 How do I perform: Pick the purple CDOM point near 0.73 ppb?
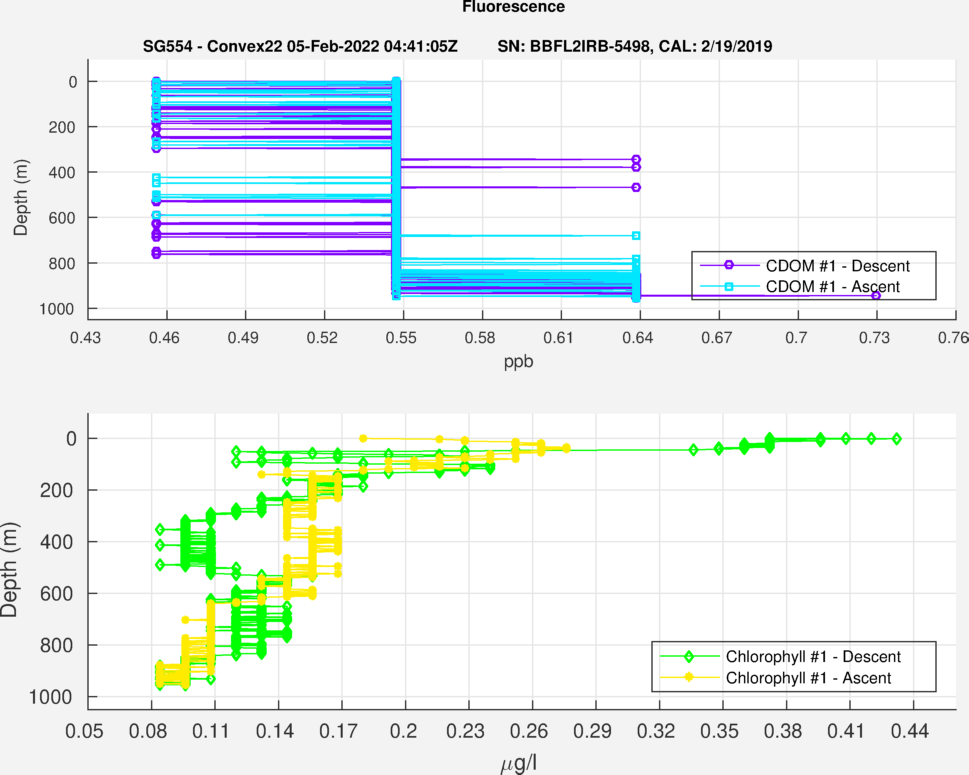[876, 296]
